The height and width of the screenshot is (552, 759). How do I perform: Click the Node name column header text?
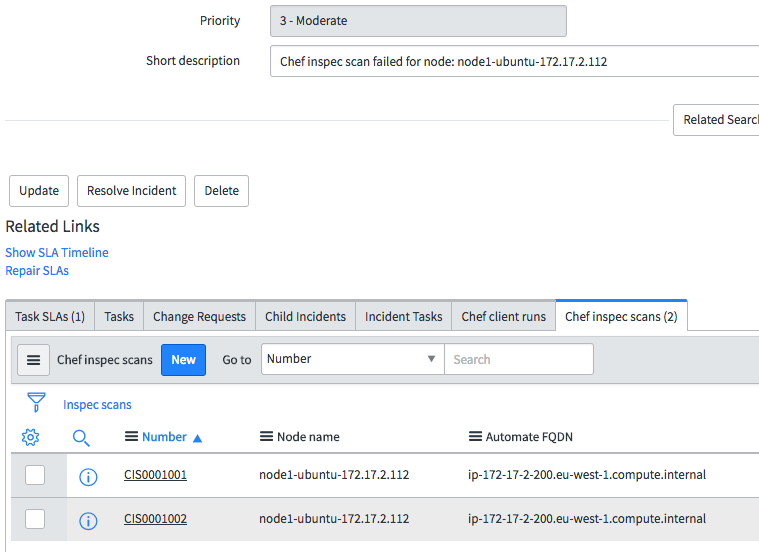308,437
